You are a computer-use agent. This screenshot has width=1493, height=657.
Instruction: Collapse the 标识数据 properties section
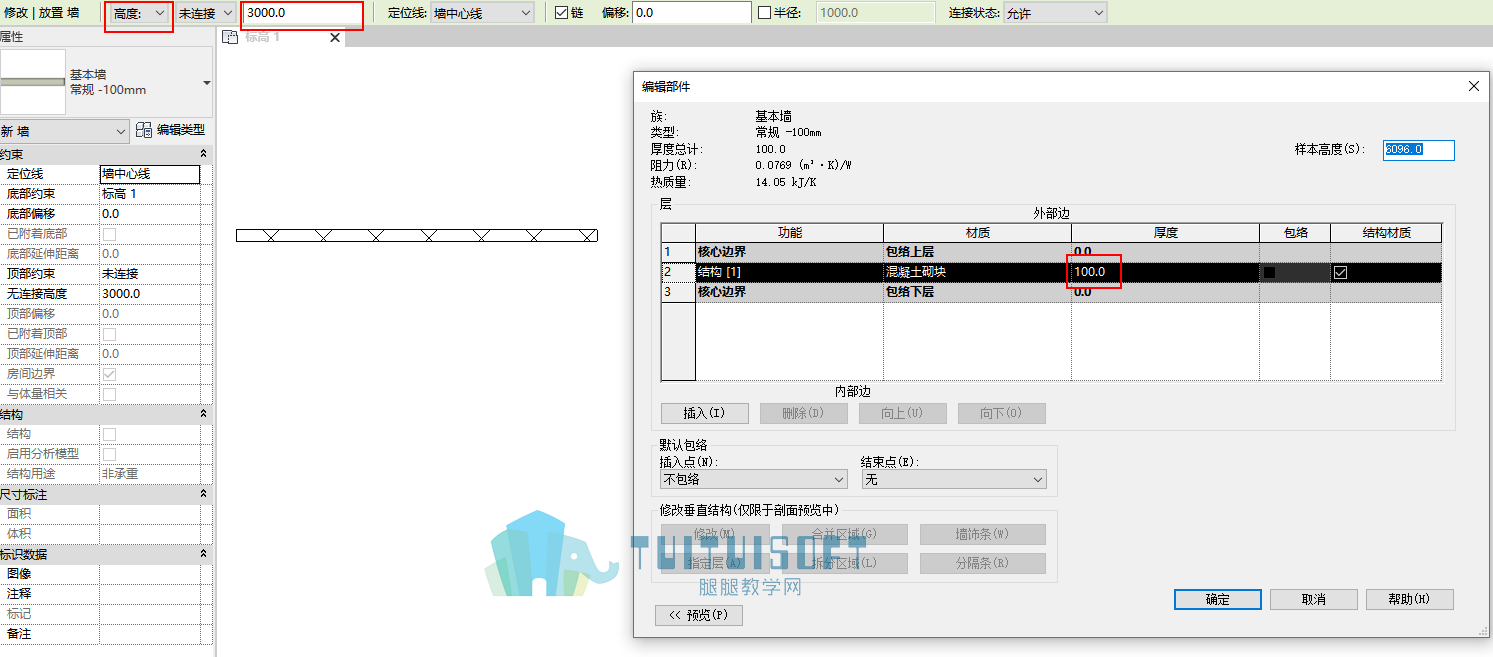tap(204, 554)
